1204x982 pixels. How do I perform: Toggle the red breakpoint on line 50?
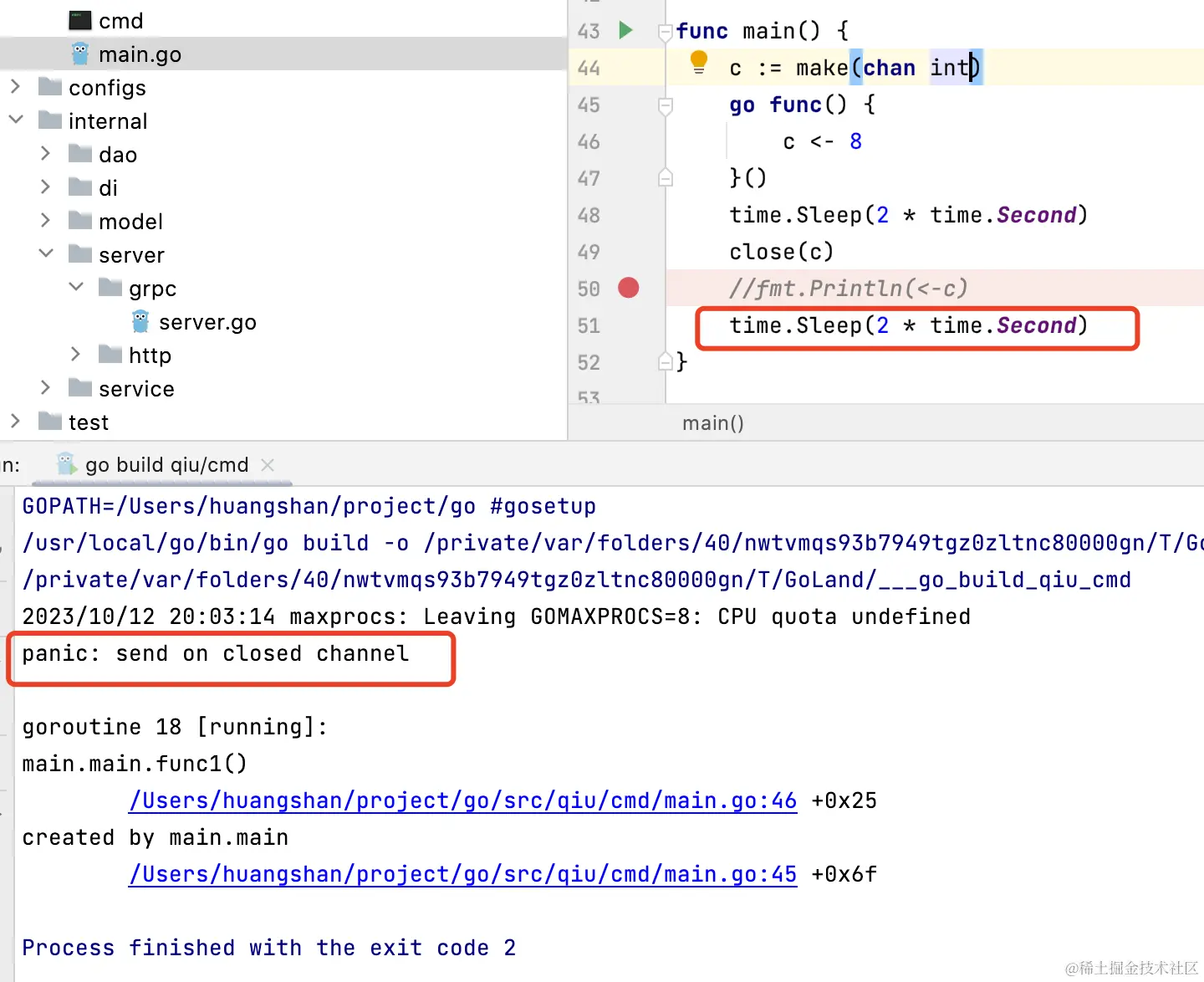point(629,288)
